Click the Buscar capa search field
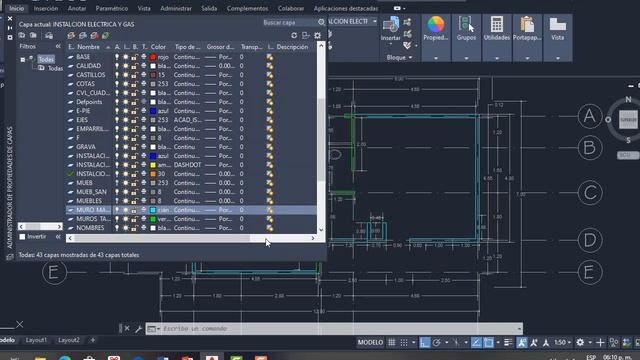 [289, 22]
